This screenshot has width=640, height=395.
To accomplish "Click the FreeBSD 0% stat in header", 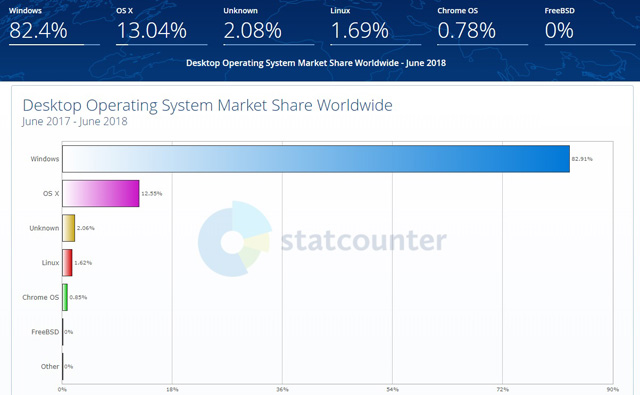I will [x=590, y=25].
